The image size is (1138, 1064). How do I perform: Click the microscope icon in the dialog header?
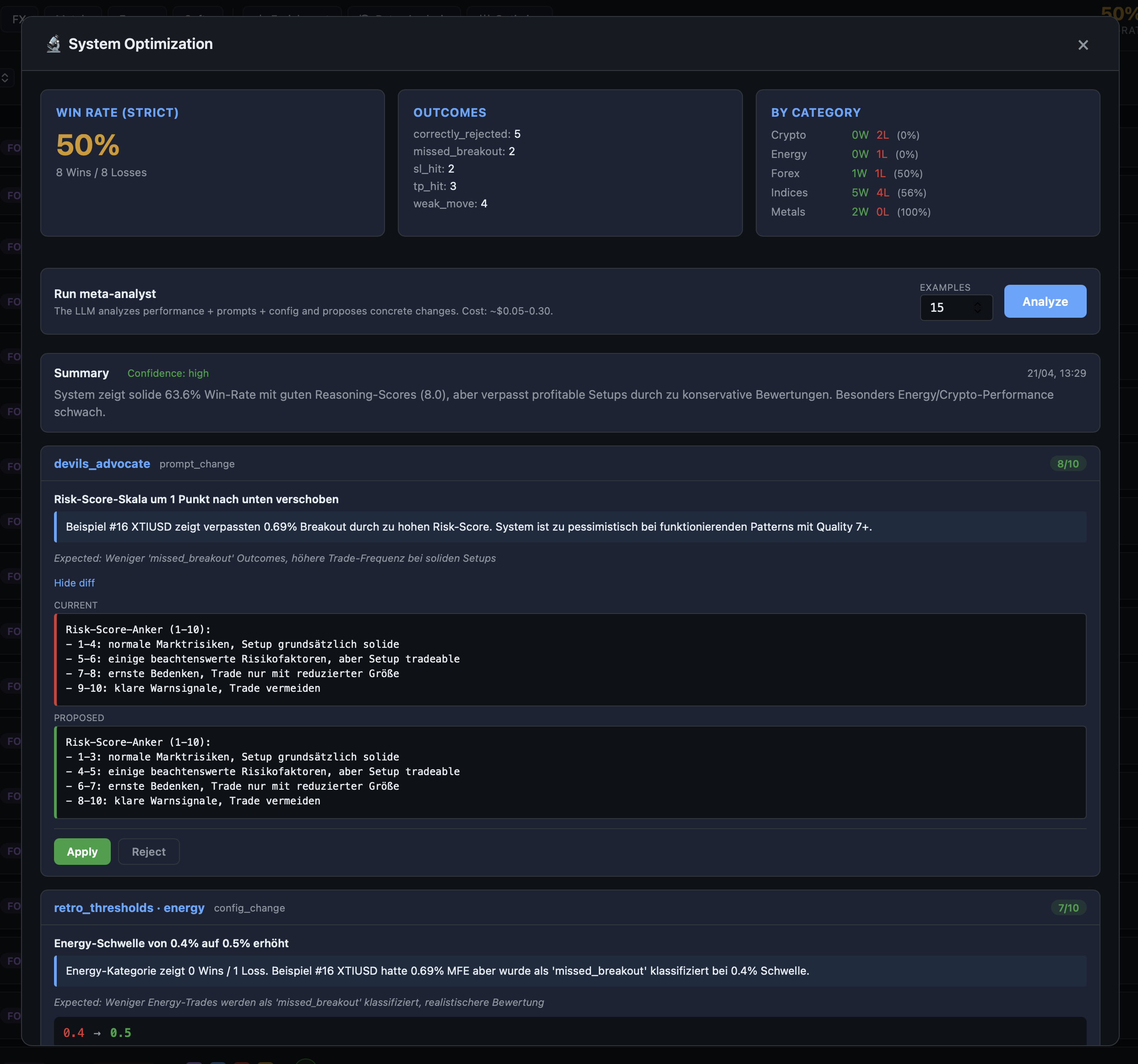click(53, 43)
